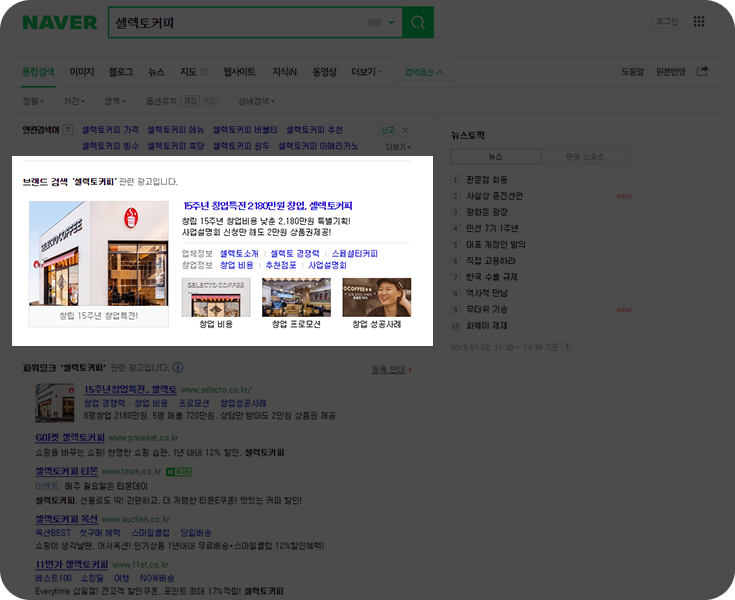
Task: Click the 창업 비용 thumbnail image
Action: click(x=216, y=298)
